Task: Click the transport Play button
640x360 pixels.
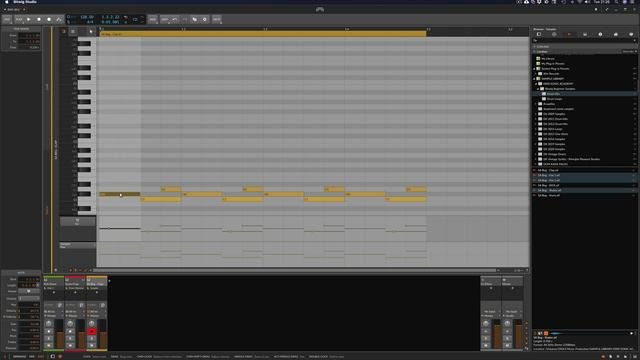Action: [x=29, y=19]
